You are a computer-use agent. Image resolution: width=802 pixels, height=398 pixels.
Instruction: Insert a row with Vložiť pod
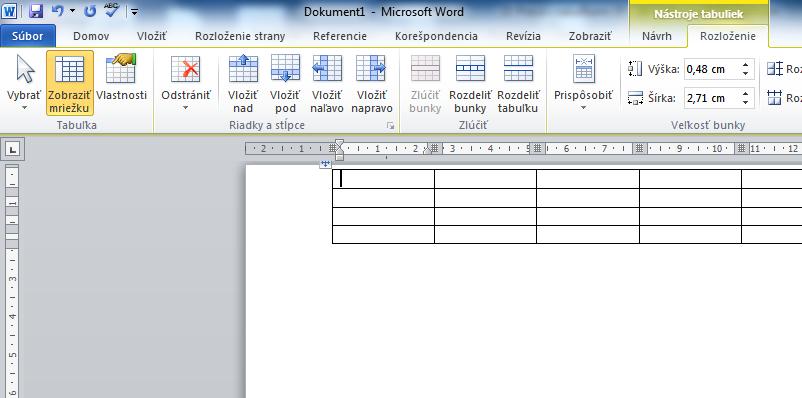(x=285, y=83)
